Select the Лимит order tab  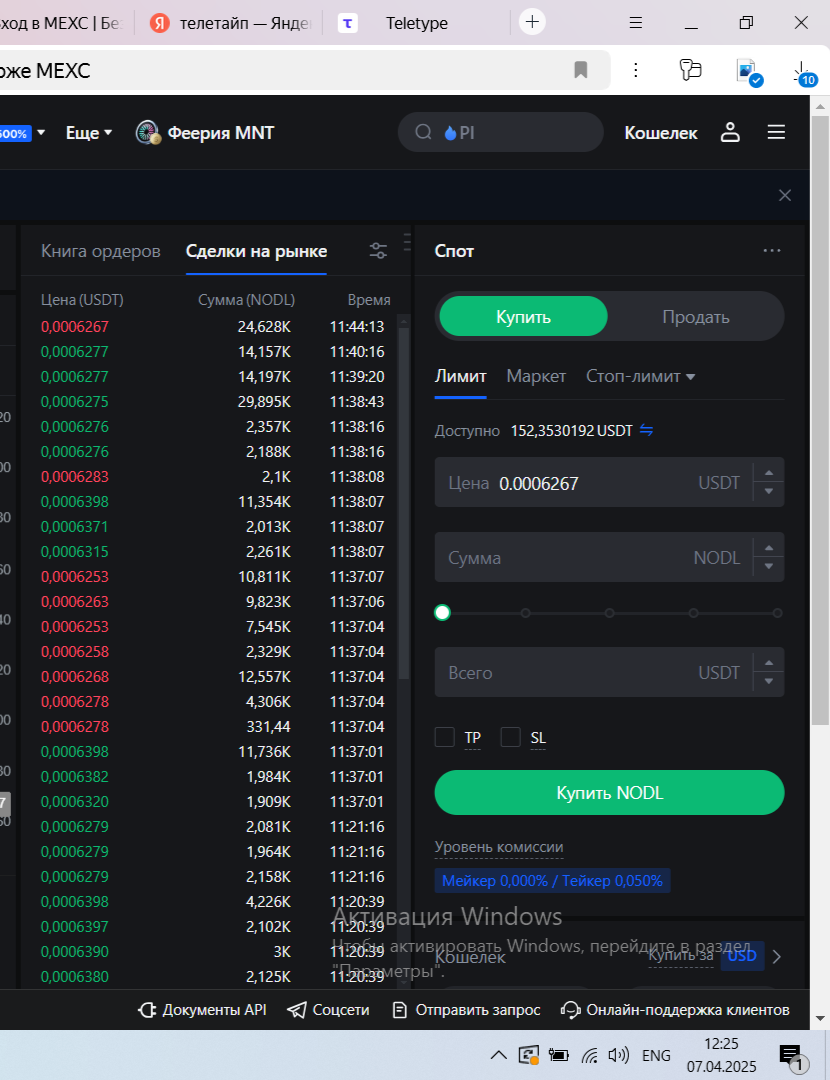click(x=460, y=376)
